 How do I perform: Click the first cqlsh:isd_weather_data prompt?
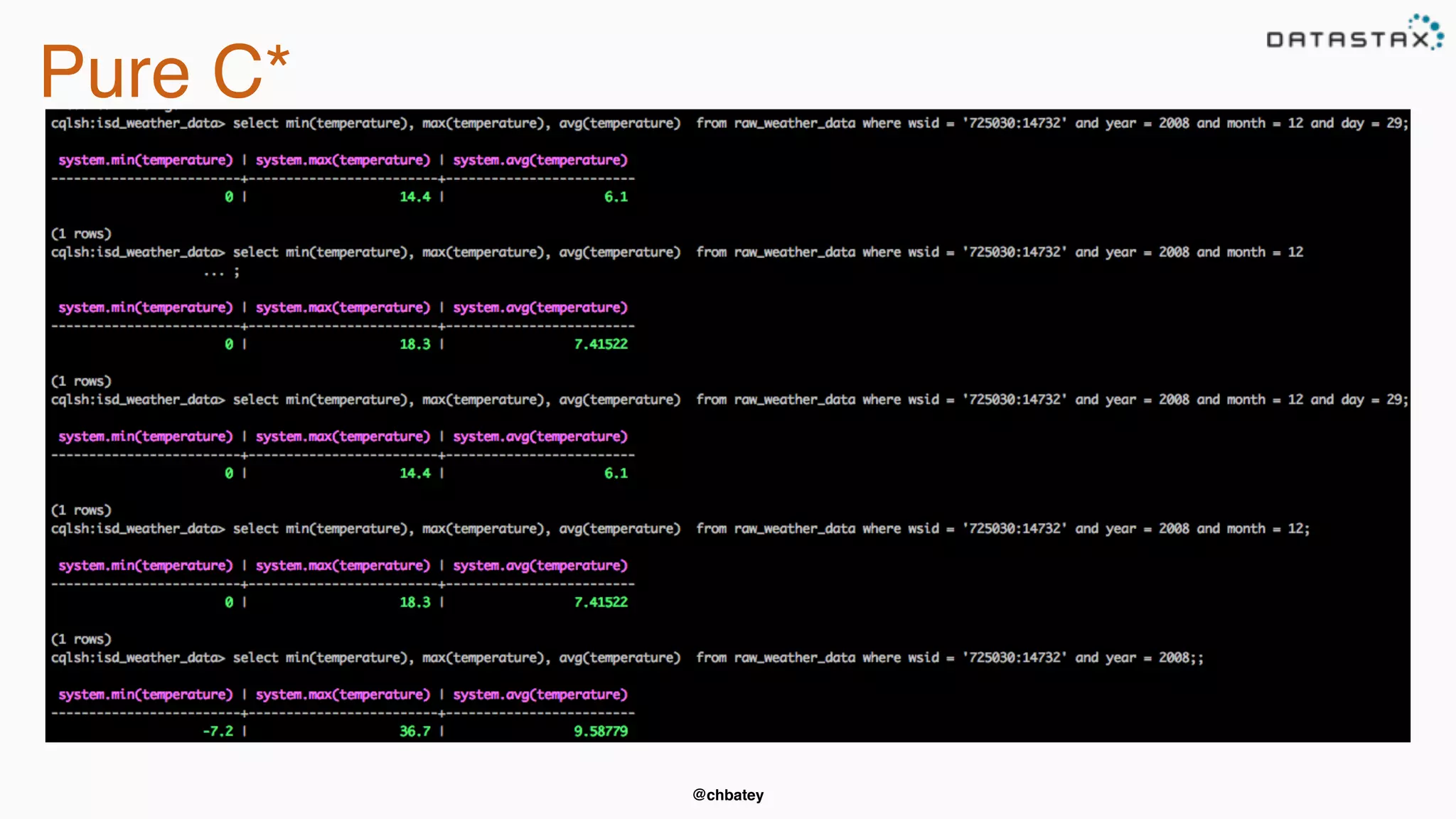click(x=137, y=123)
